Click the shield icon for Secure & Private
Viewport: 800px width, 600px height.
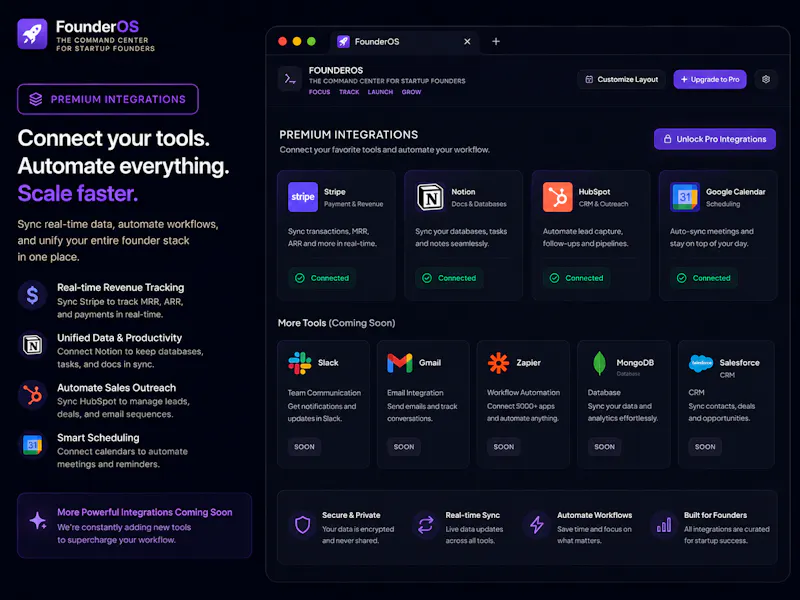[x=303, y=524]
